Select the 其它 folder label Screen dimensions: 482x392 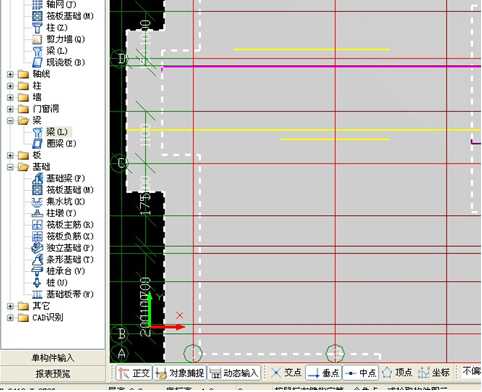(x=41, y=306)
